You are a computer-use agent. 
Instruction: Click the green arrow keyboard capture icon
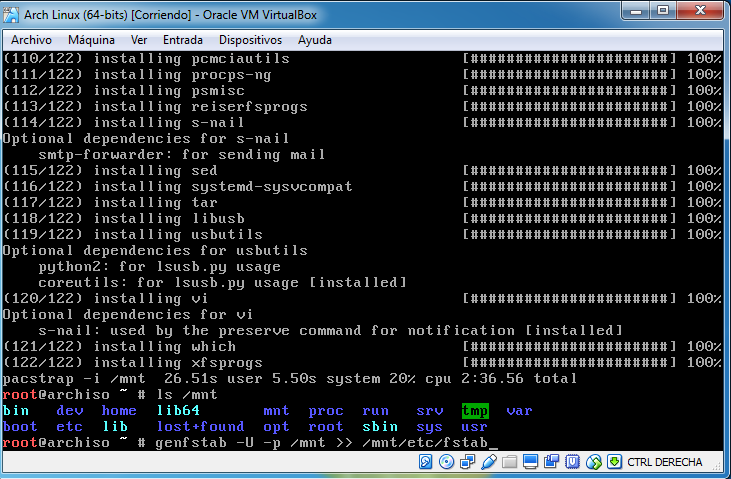pos(613,462)
